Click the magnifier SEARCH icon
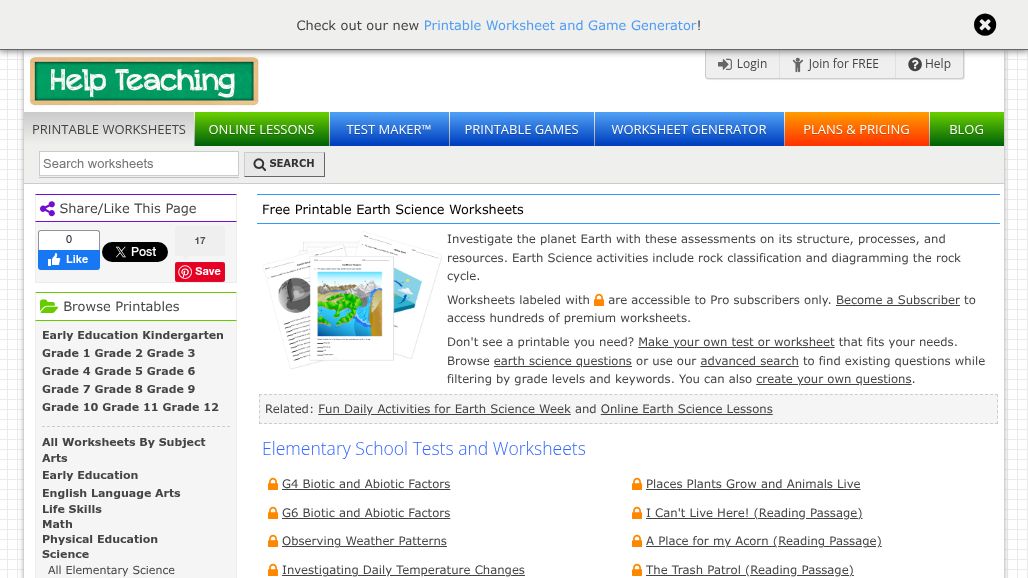1028x578 pixels. 260,163
